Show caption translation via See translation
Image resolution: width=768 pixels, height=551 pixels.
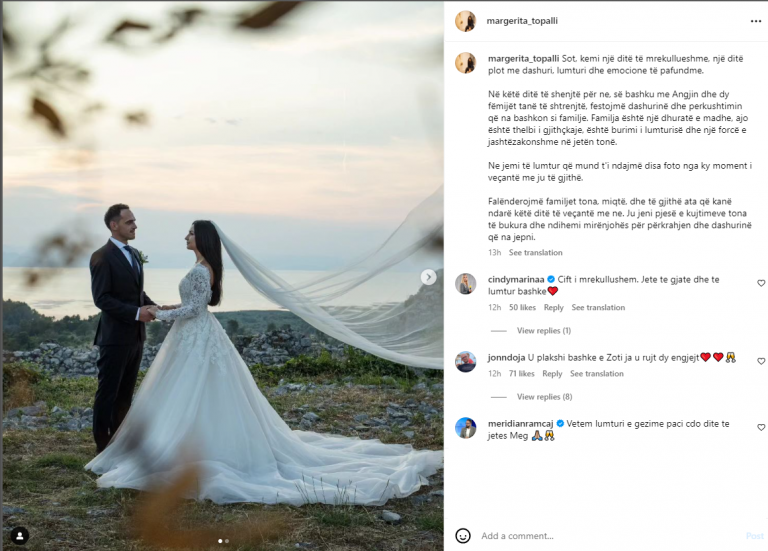pos(535,253)
